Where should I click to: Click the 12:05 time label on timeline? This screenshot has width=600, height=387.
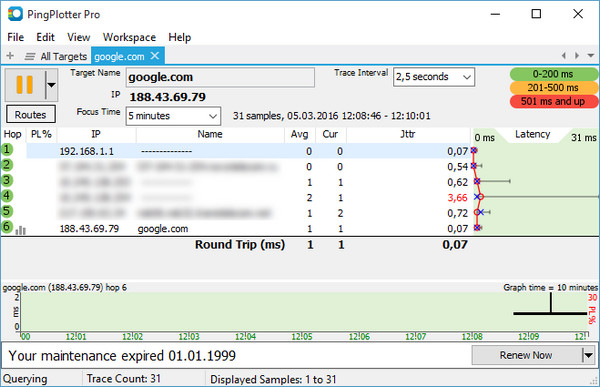[x=302, y=337]
